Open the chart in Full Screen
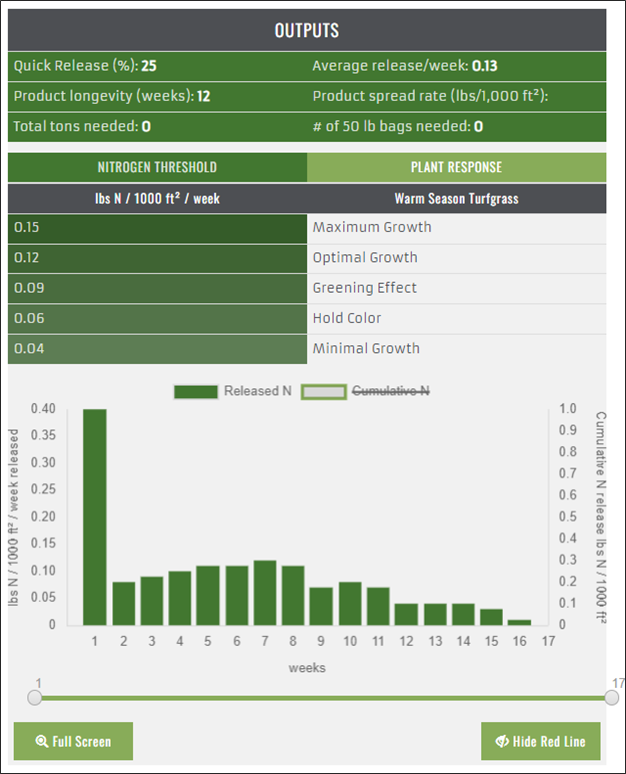The image size is (626, 774). click(x=73, y=741)
